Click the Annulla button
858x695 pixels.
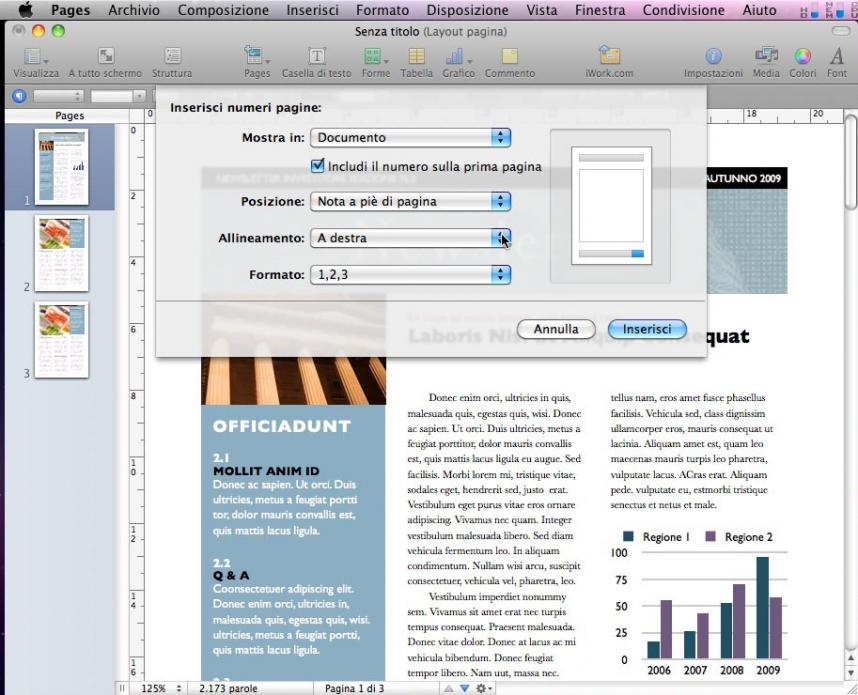pos(556,329)
